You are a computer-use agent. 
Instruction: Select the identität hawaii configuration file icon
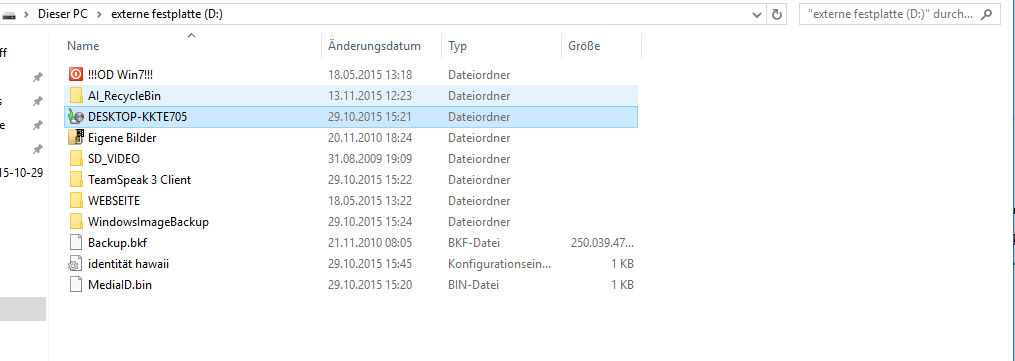pyautogui.click(x=76, y=264)
